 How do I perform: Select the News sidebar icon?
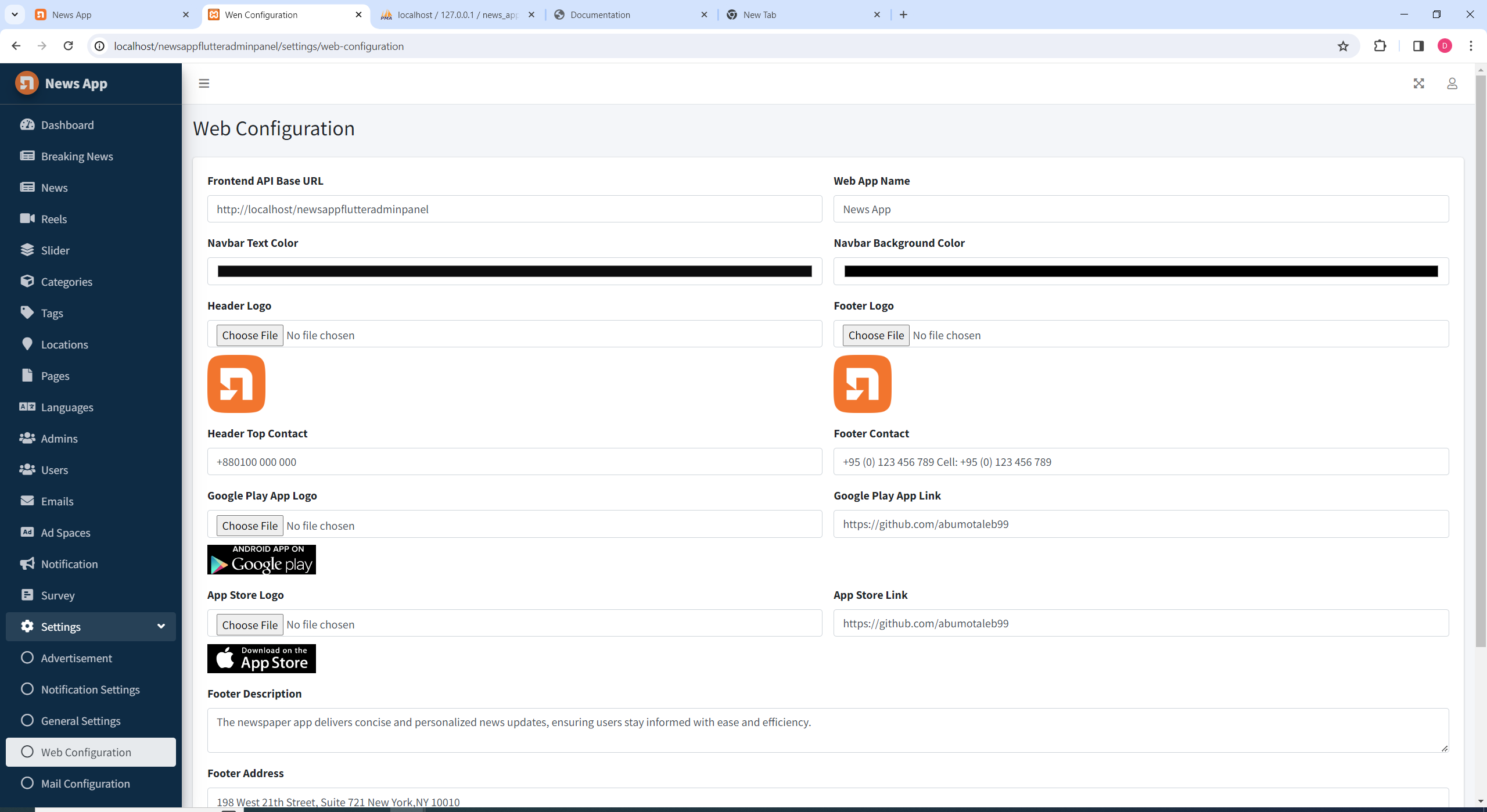coord(27,187)
